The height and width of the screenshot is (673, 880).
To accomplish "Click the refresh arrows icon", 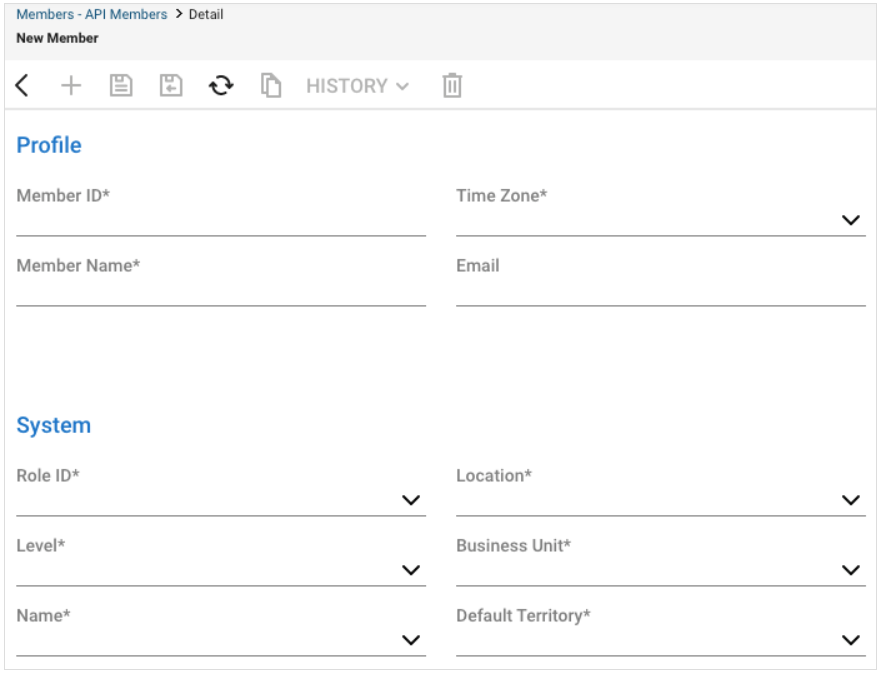I will 221,86.
